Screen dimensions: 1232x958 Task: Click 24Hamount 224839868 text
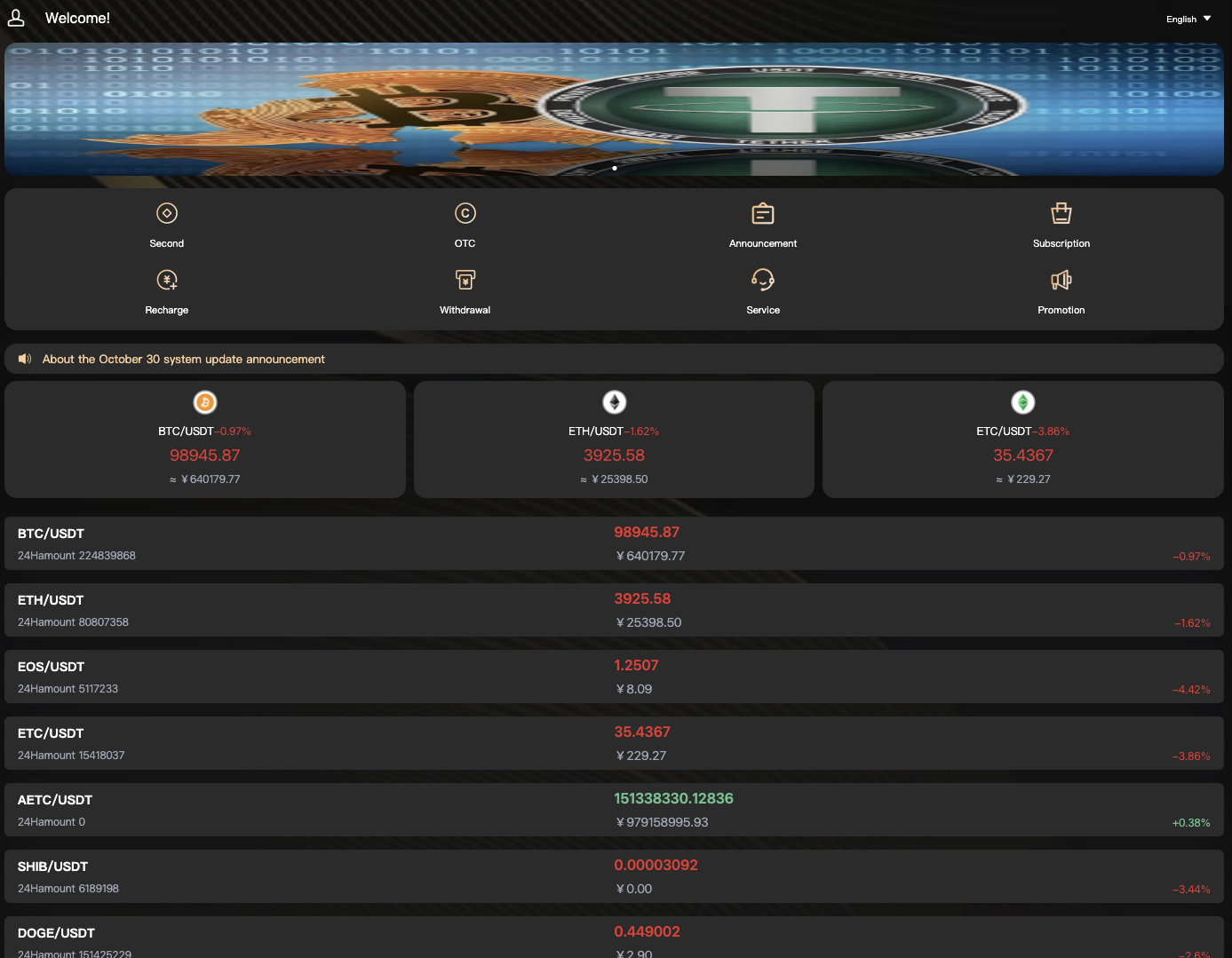coord(76,556)
